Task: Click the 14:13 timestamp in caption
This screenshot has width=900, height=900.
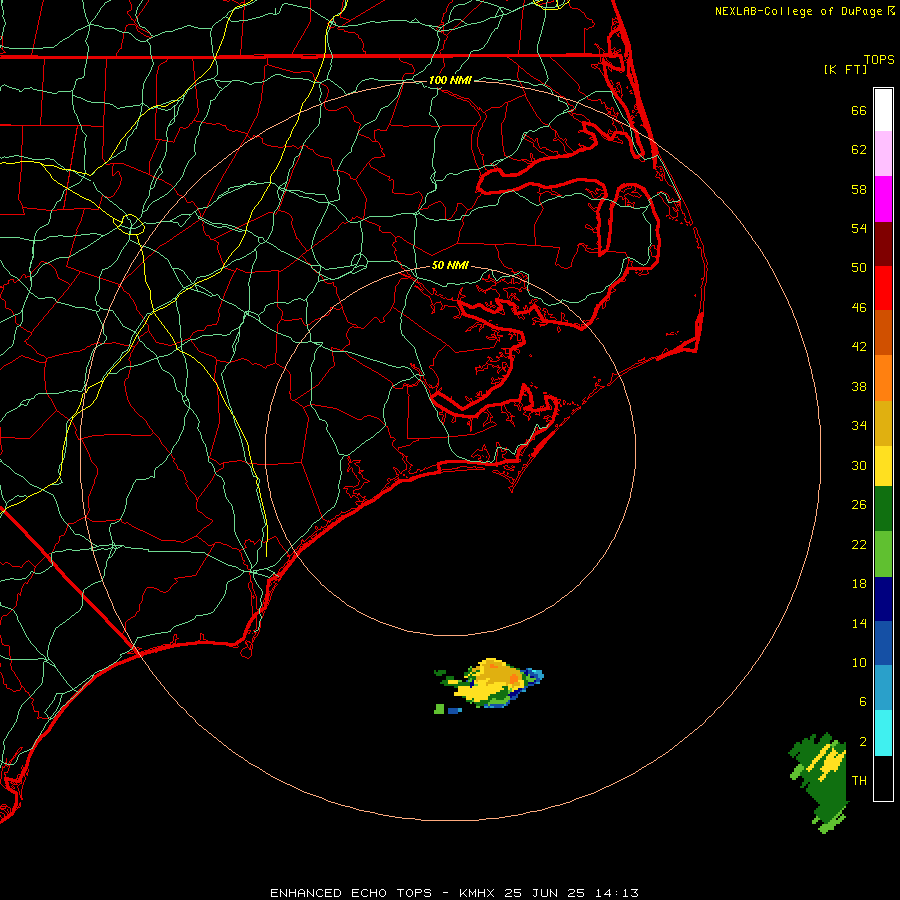Action: (x=616, y=893)
